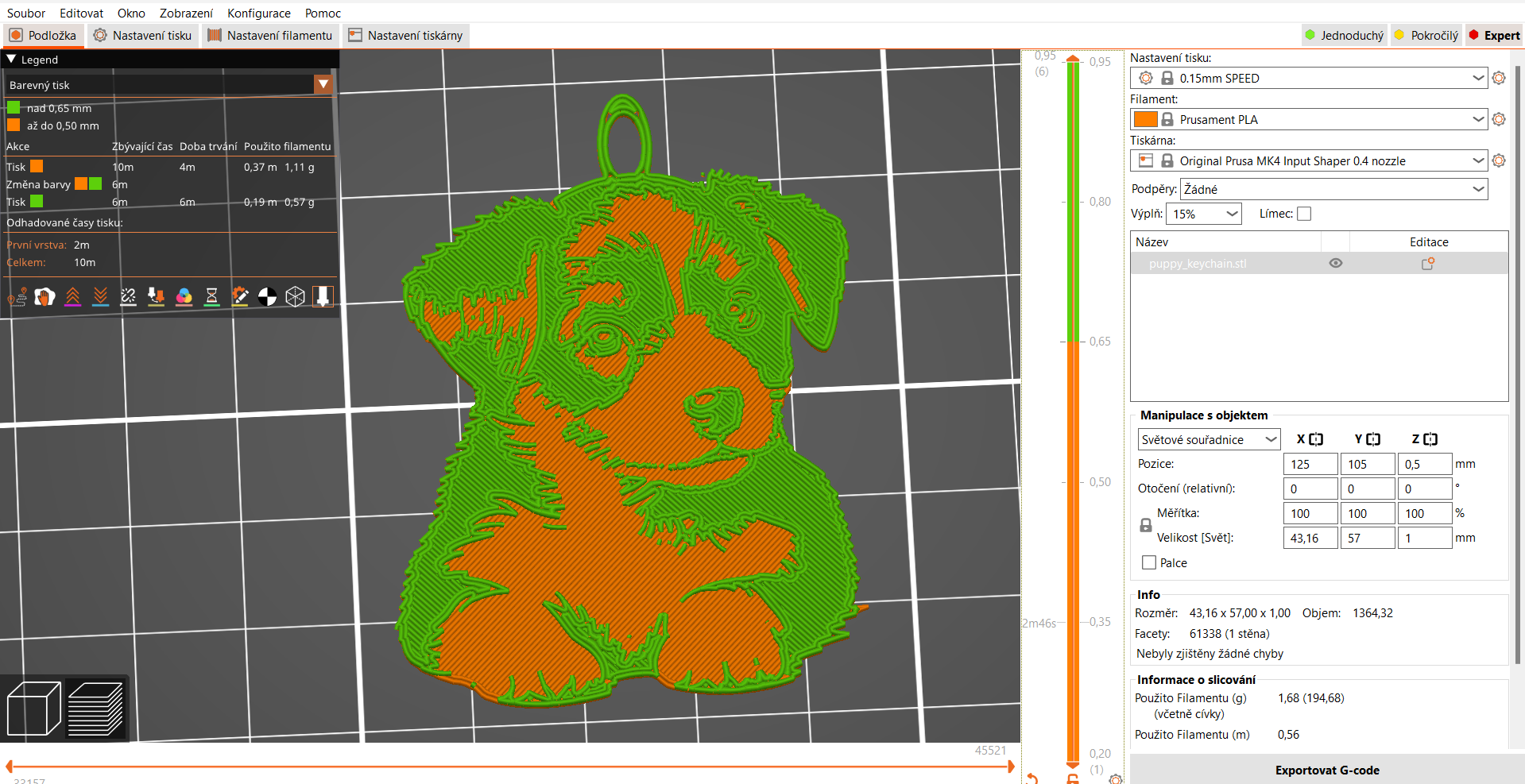Viewport: 1525px width, 784px height.
Task: Click the Pozice X input field
Action: pos(1310,463)
